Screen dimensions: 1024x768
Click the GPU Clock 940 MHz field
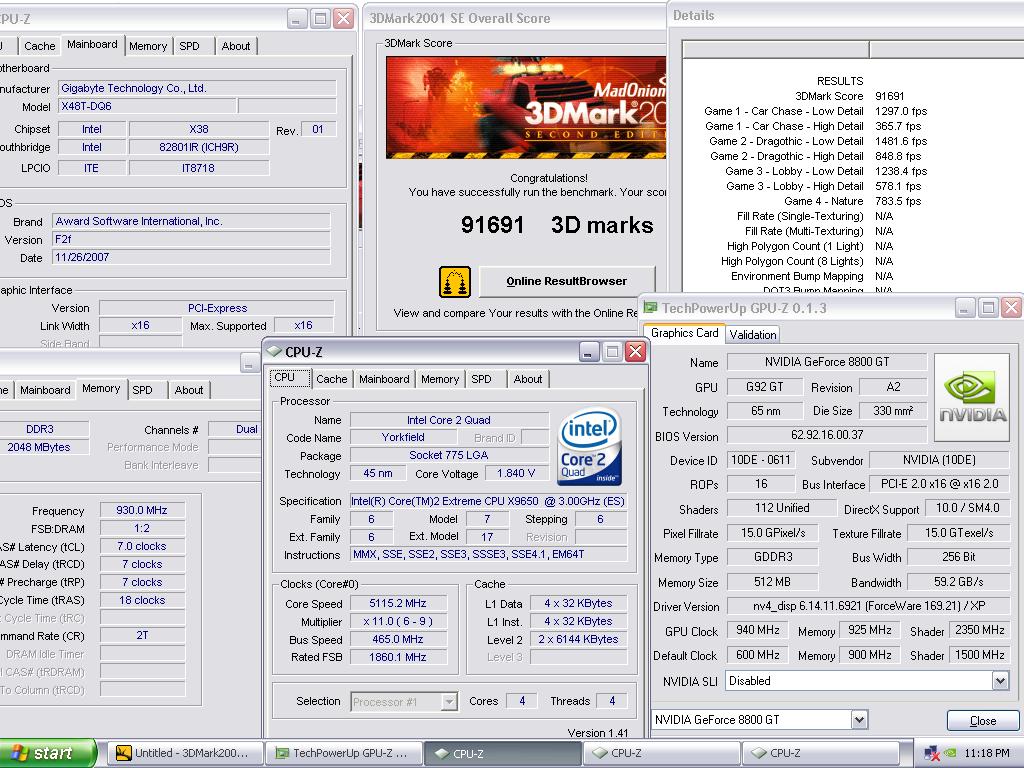[x=758, y=630]
